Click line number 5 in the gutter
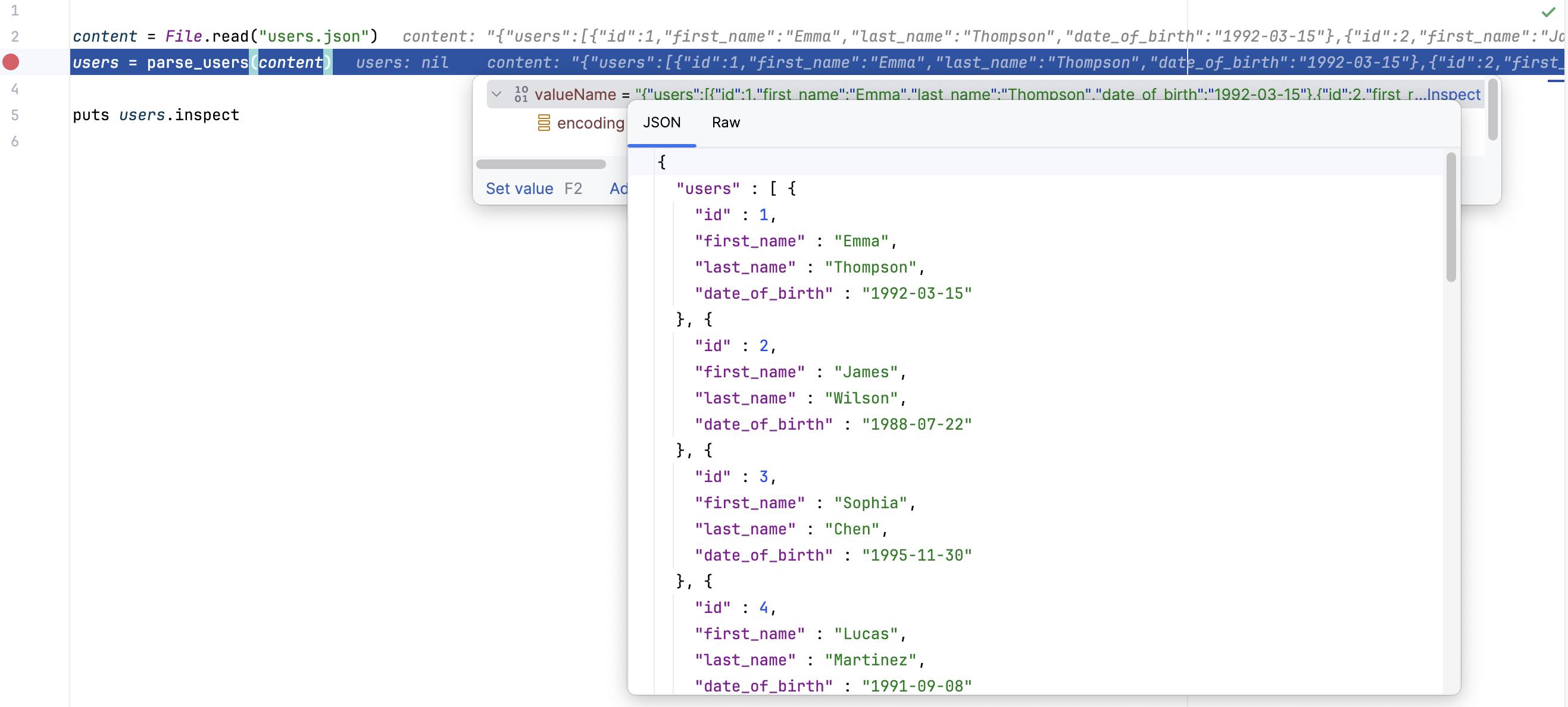The height and width of the screenshot is (707, 1568). pos(15,115)
